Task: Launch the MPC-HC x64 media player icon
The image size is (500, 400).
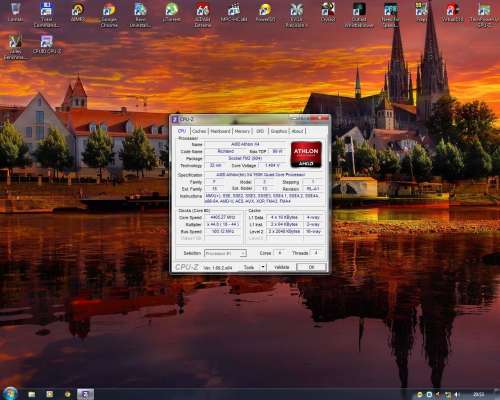Action: 234,12
